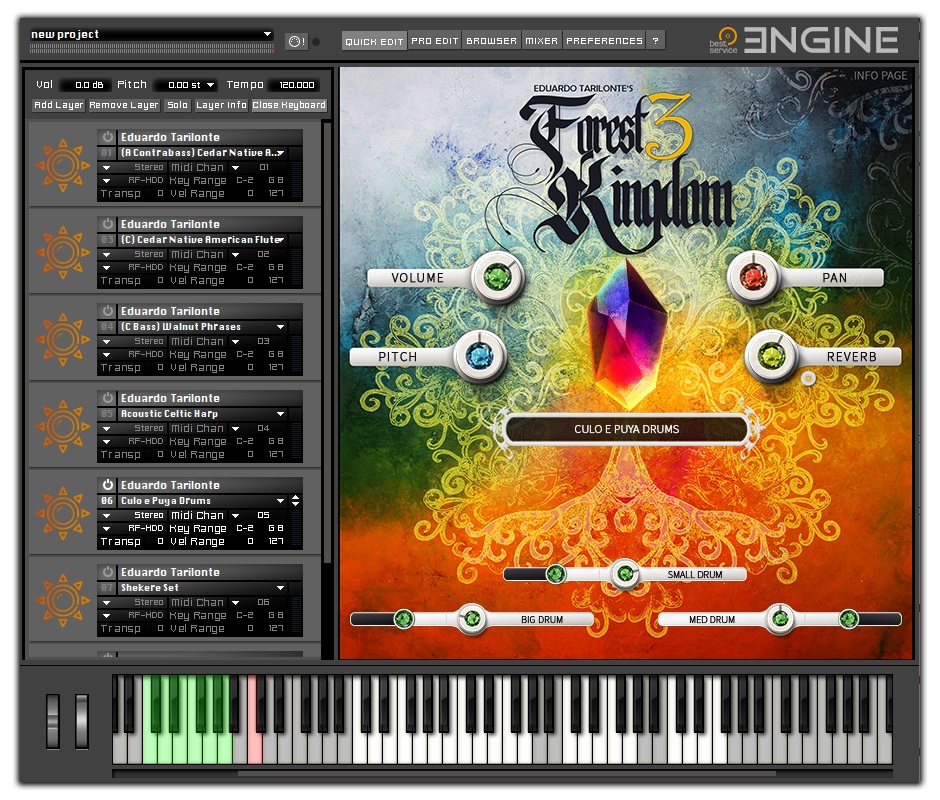Click the red PAN knob
The height and width of the screenshot is (800, 940).
point(754,278)
